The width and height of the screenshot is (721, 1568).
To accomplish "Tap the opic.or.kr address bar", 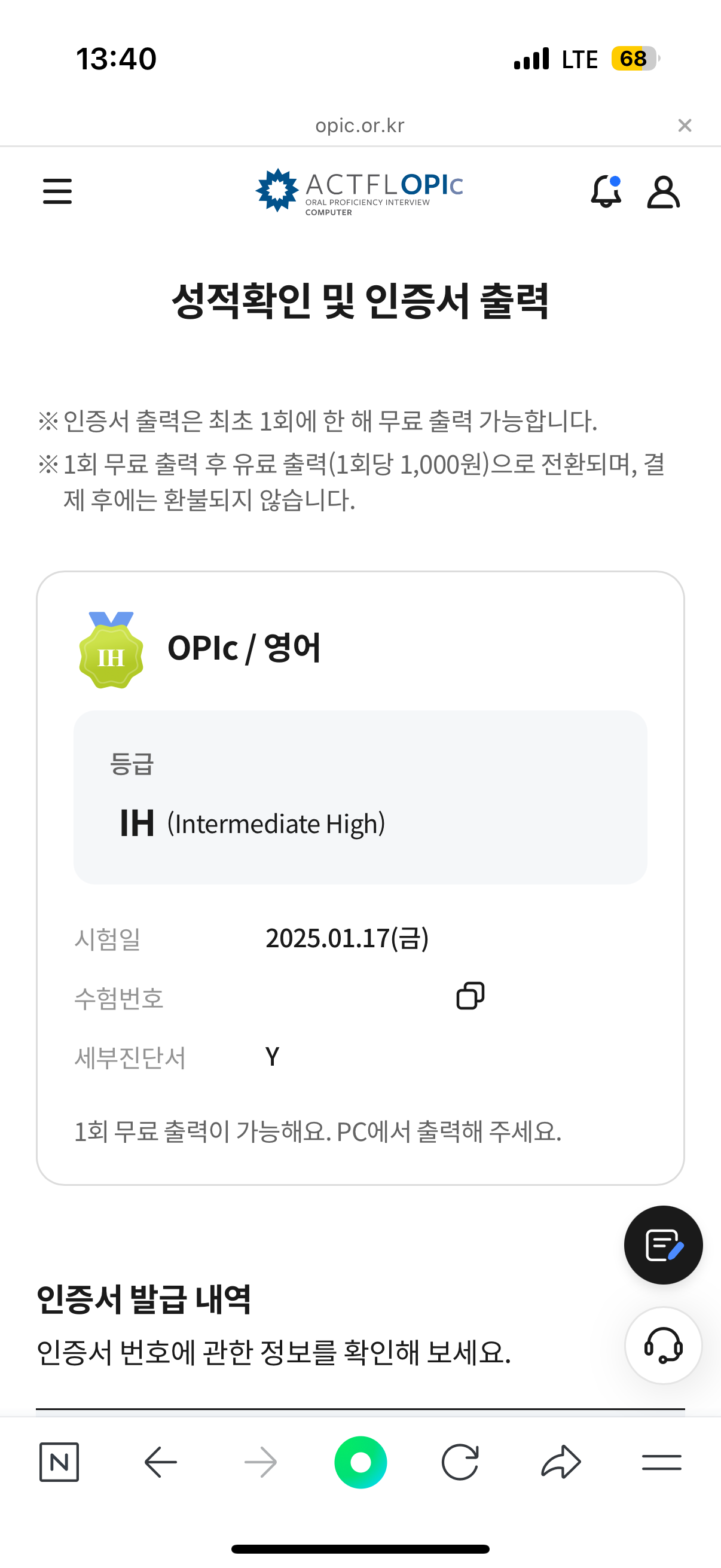I will pyautogui.click(x=359, y=126).
